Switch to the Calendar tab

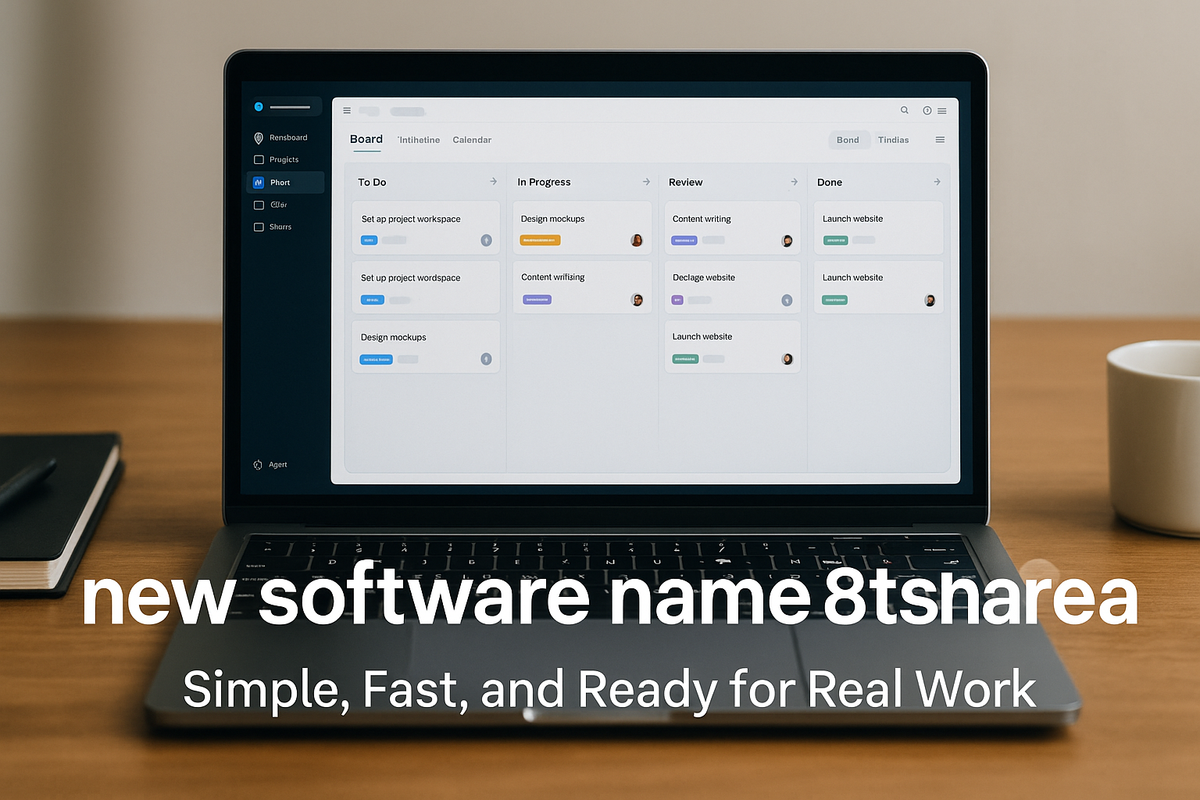click(x=472, y=140)
